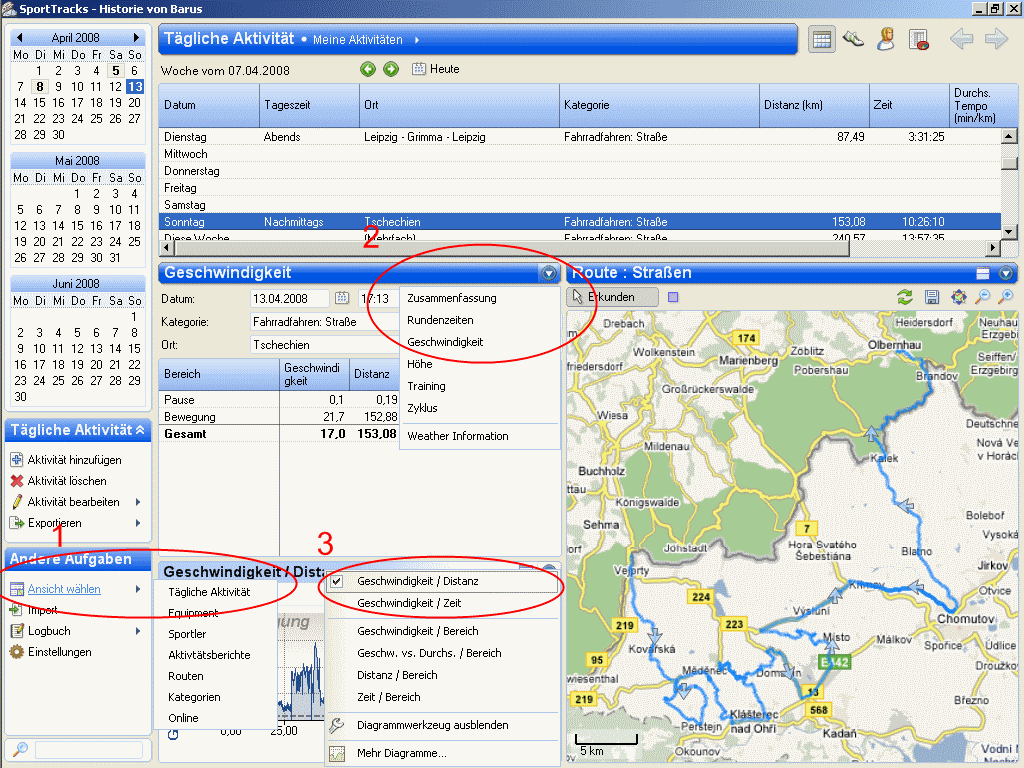1024x768 pixels.
Task: Click the small purple square color swatch
Action: point(673,297)
